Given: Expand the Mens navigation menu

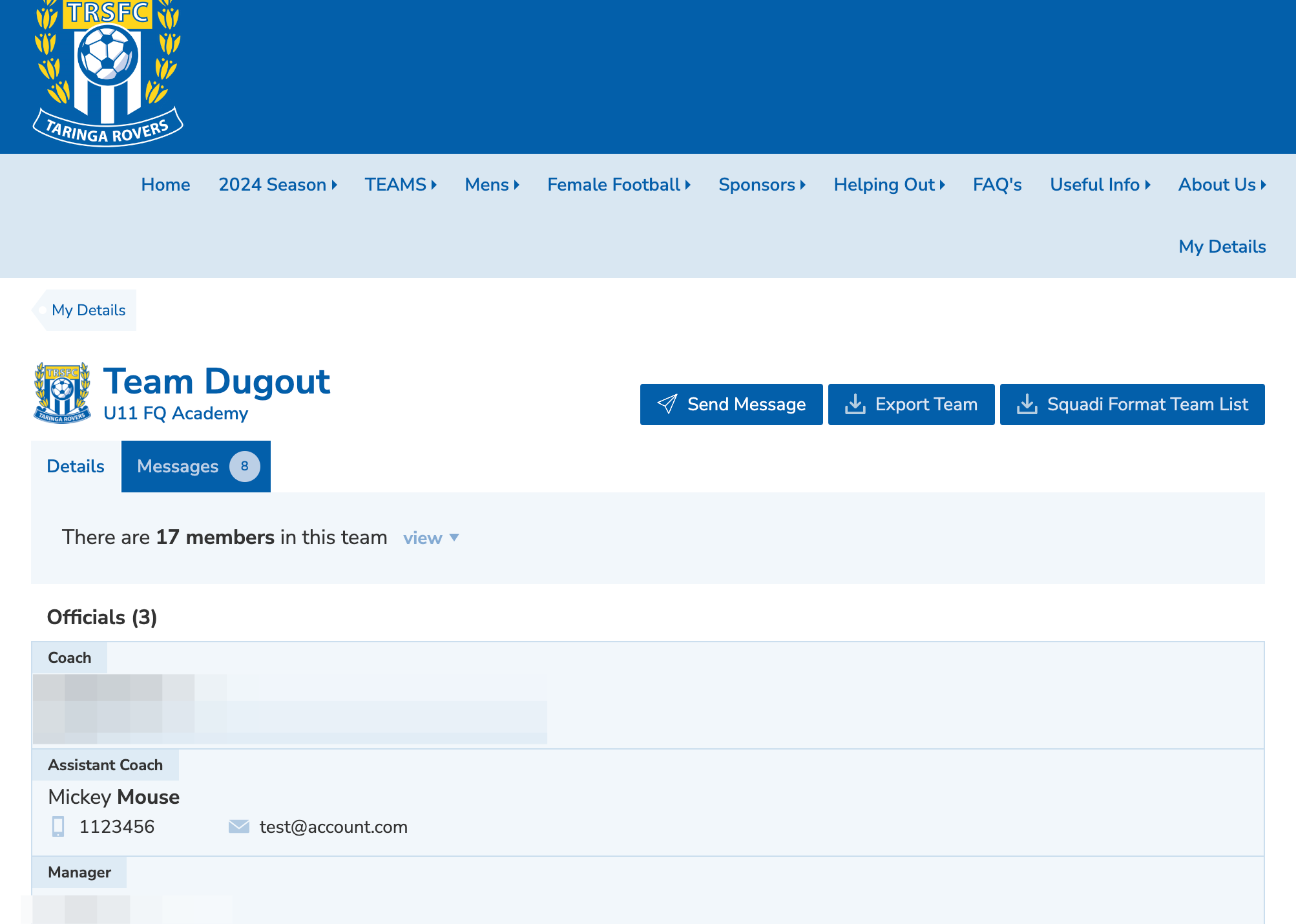Looking at the screenshot, I should pyautogui.click(x=492, y=185).
